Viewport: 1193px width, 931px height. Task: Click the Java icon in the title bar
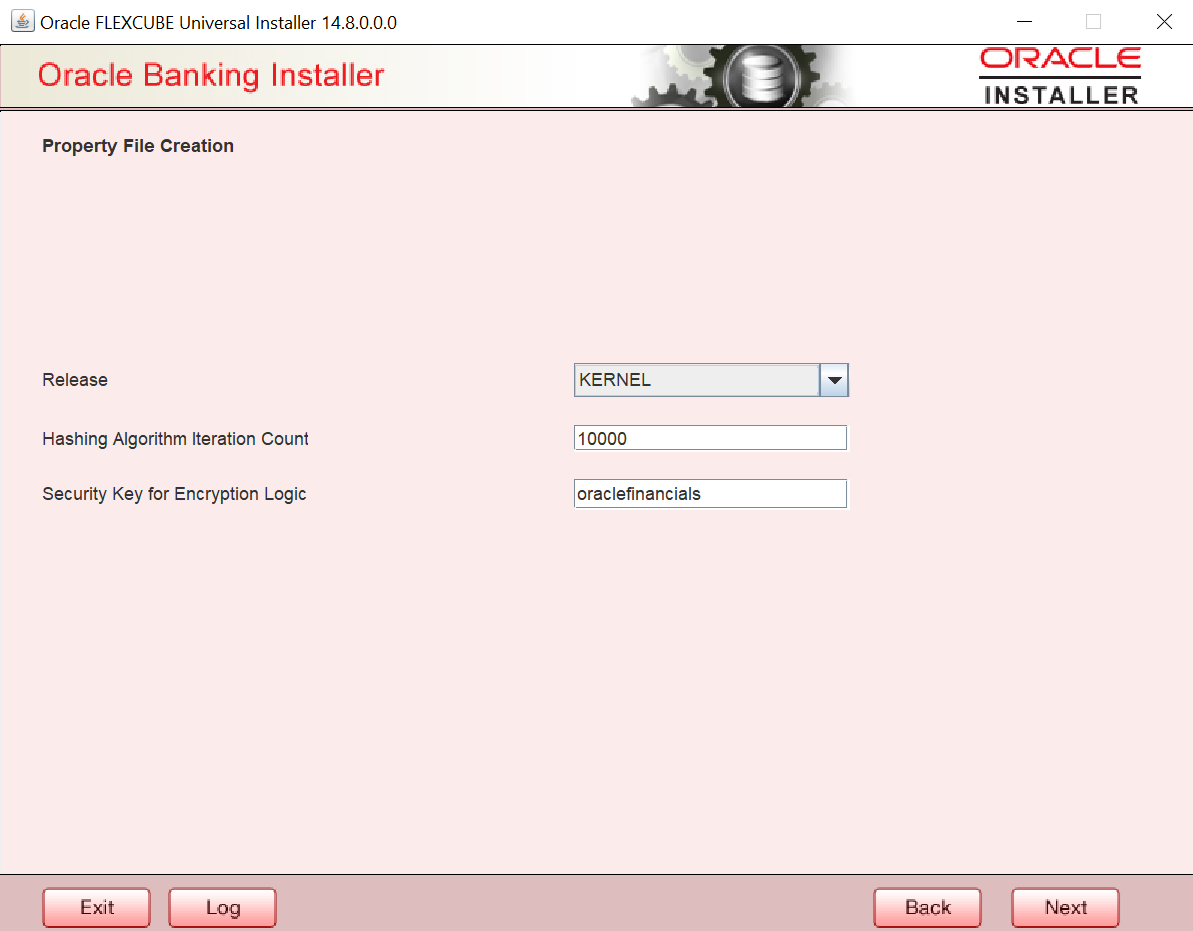tap(22, 21)
